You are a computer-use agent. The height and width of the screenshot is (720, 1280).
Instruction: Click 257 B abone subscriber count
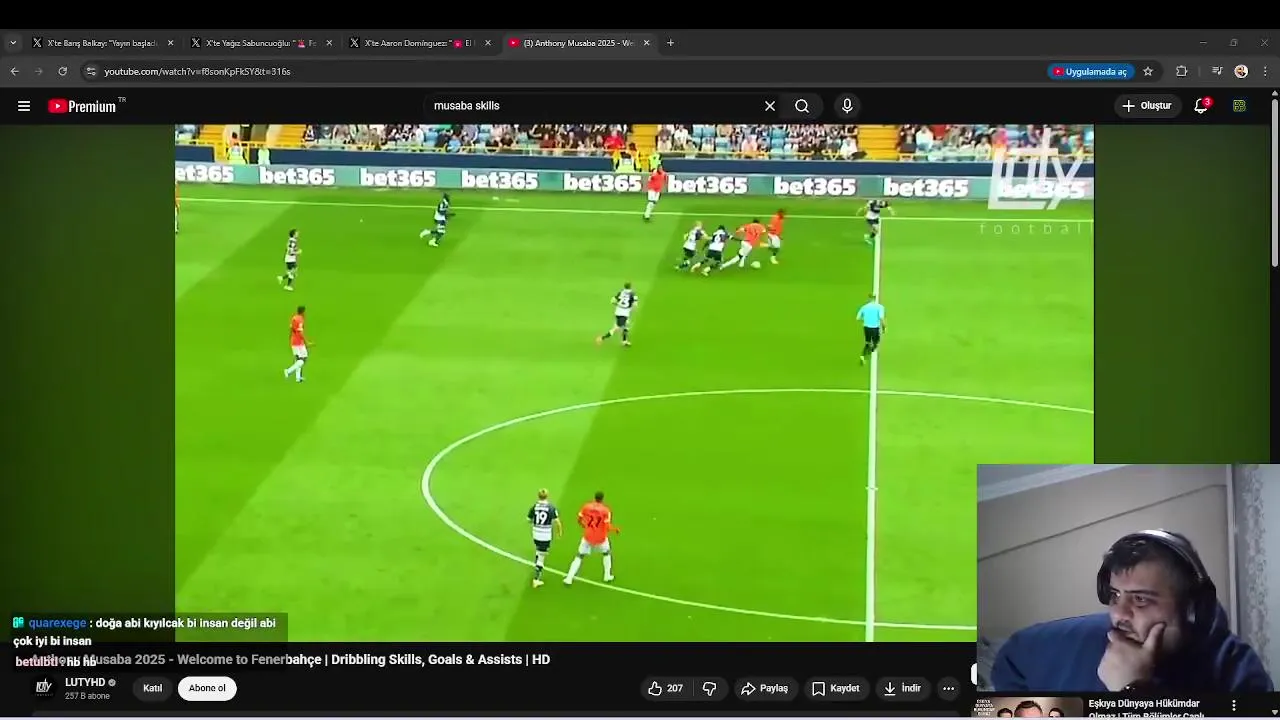point(87,696)
